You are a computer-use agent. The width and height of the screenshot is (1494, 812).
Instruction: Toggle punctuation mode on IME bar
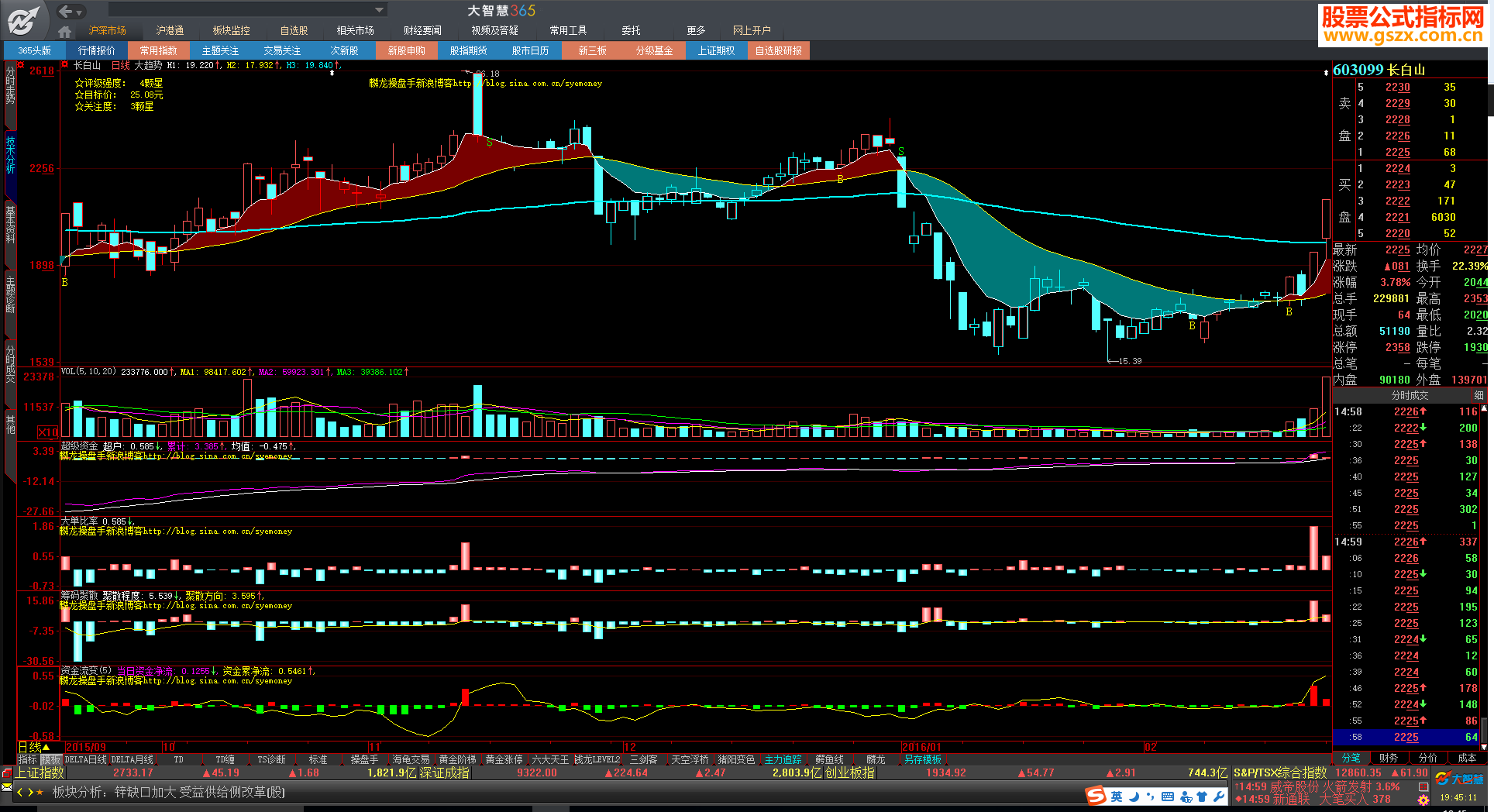[1150, 797]
